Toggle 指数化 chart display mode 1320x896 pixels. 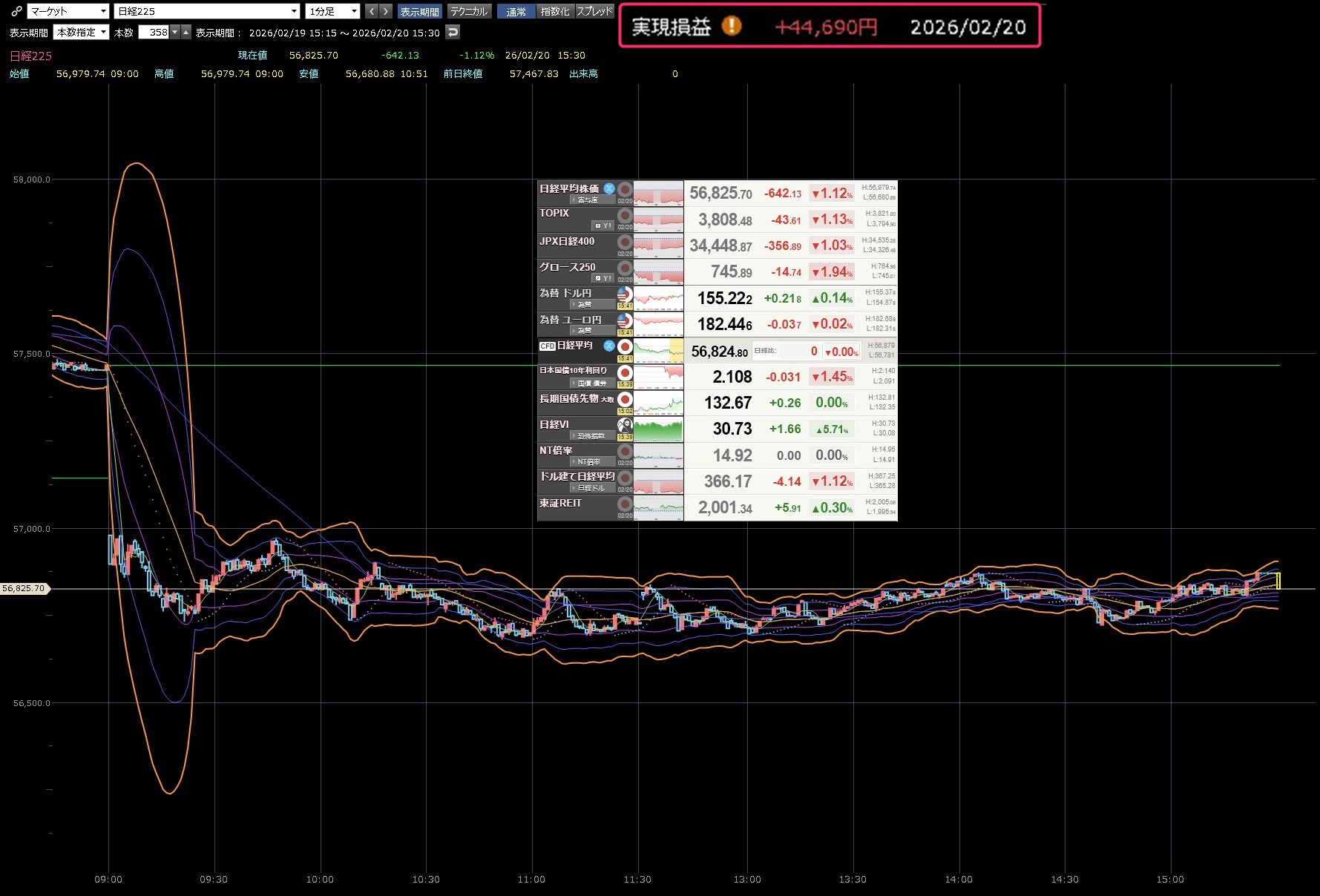(x=555, y=11)
